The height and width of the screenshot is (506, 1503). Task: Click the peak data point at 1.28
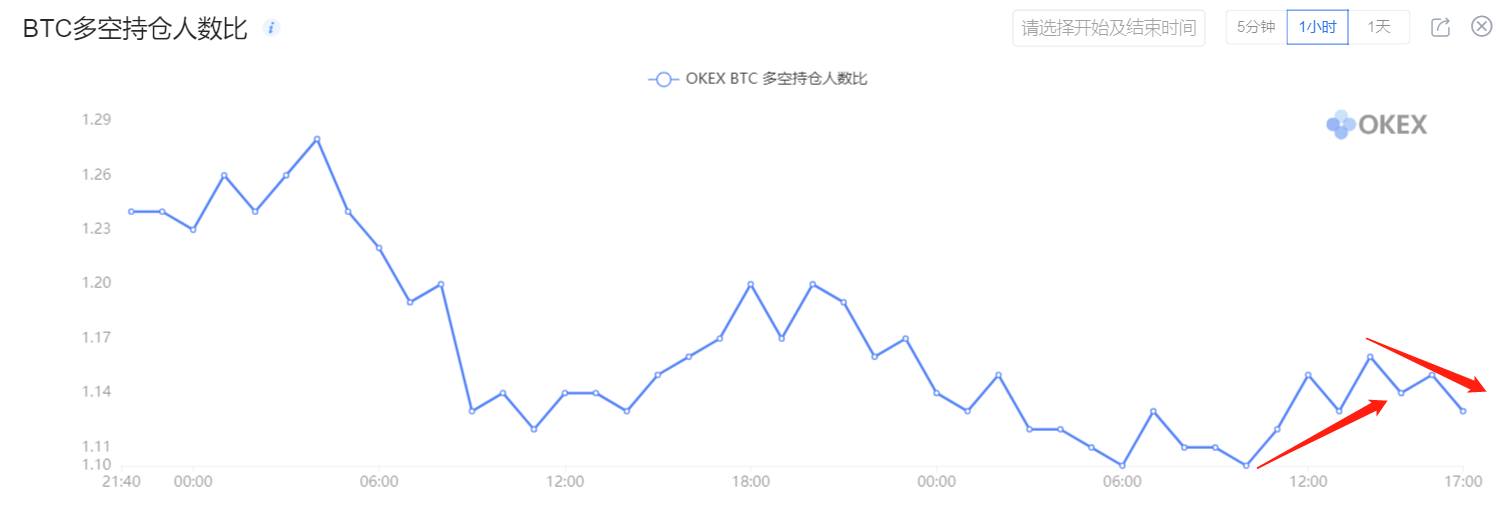point(317,139)
